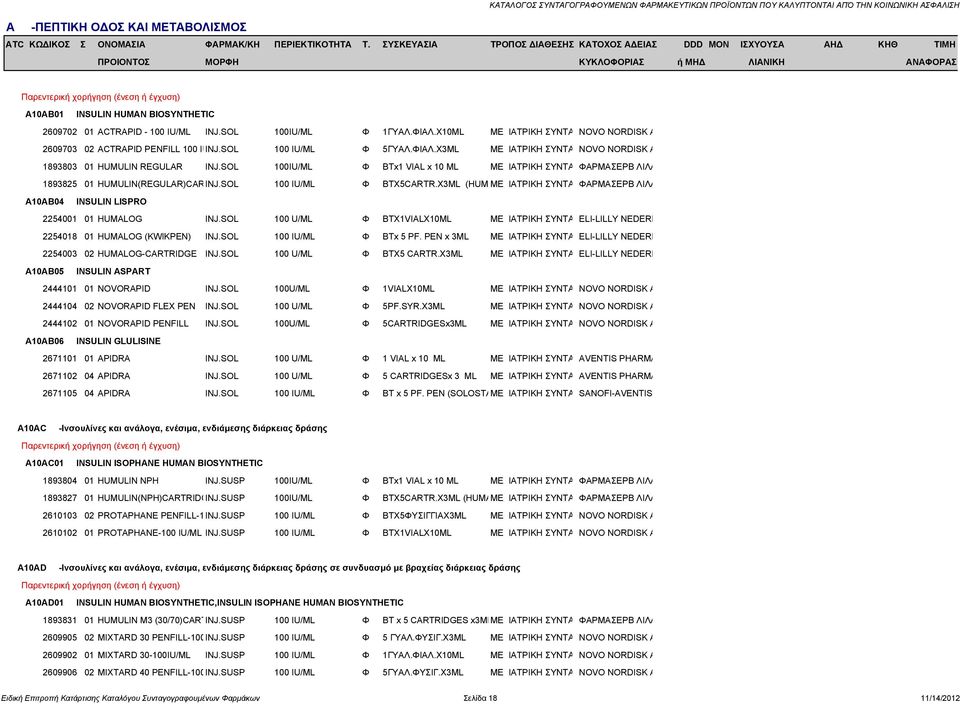
Task: Select product code 2609906
Action: coord(60,672)
